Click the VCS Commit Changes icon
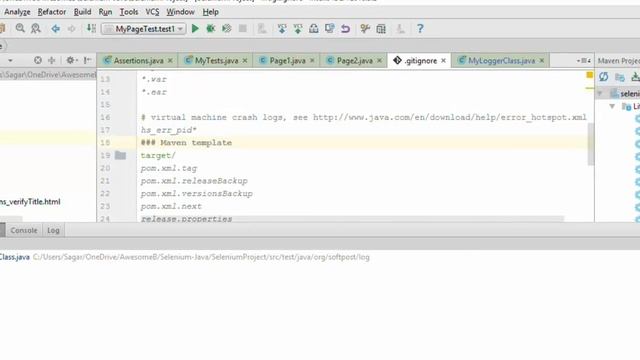 coord(298,29)
